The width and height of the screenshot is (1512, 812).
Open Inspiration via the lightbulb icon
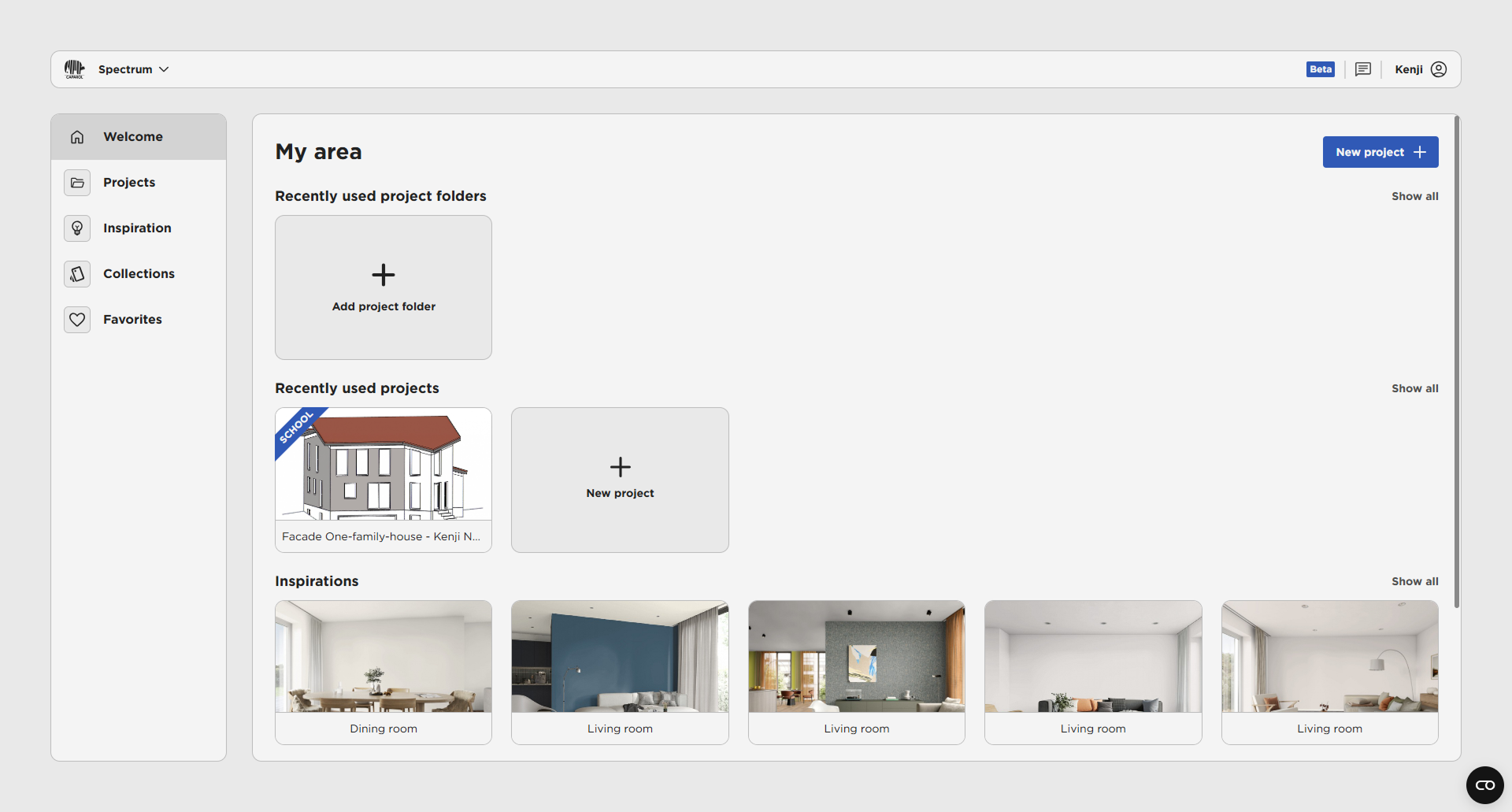coord(76,228)
